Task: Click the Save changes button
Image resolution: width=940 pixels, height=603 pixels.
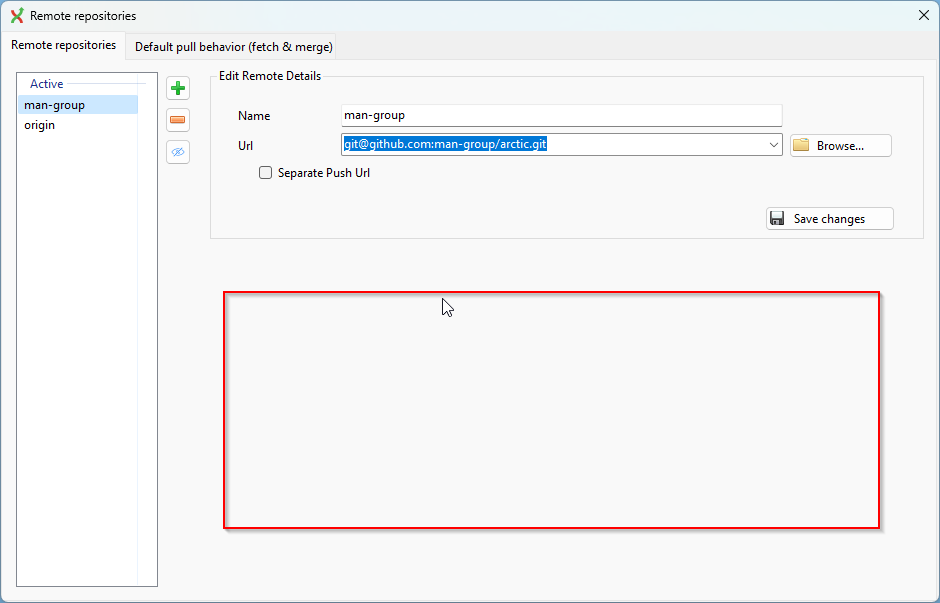Action: click(x=830, y=219)
